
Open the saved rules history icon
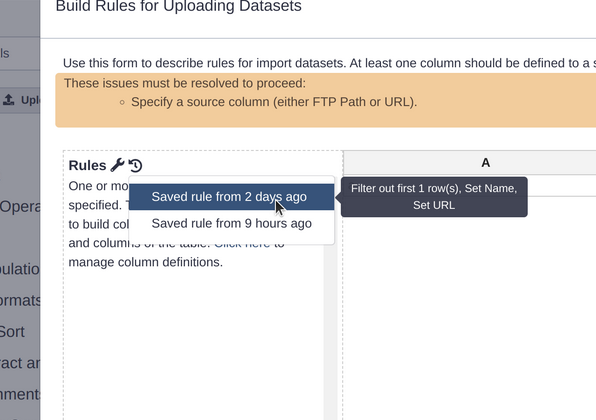click(135, 165)
